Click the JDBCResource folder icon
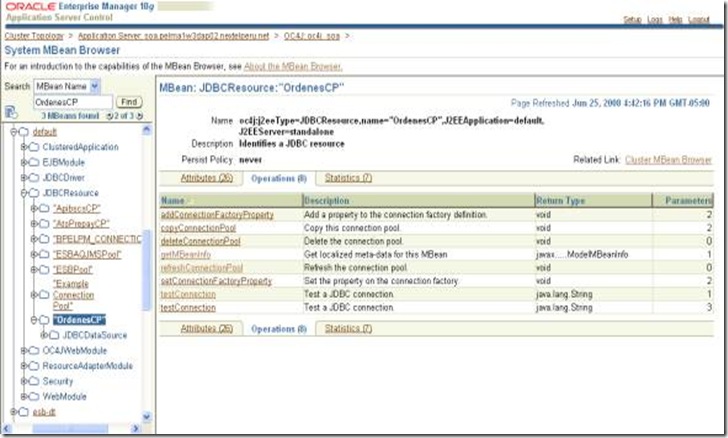 coord(34,193)
